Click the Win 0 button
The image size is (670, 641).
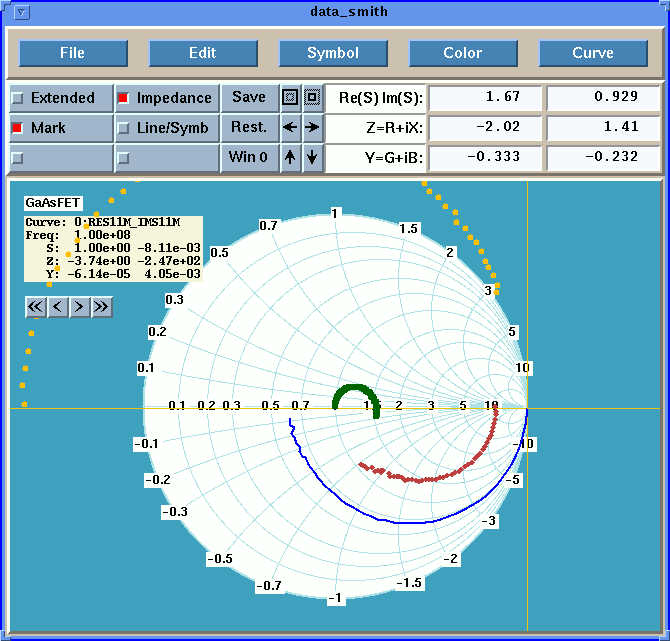249,157
